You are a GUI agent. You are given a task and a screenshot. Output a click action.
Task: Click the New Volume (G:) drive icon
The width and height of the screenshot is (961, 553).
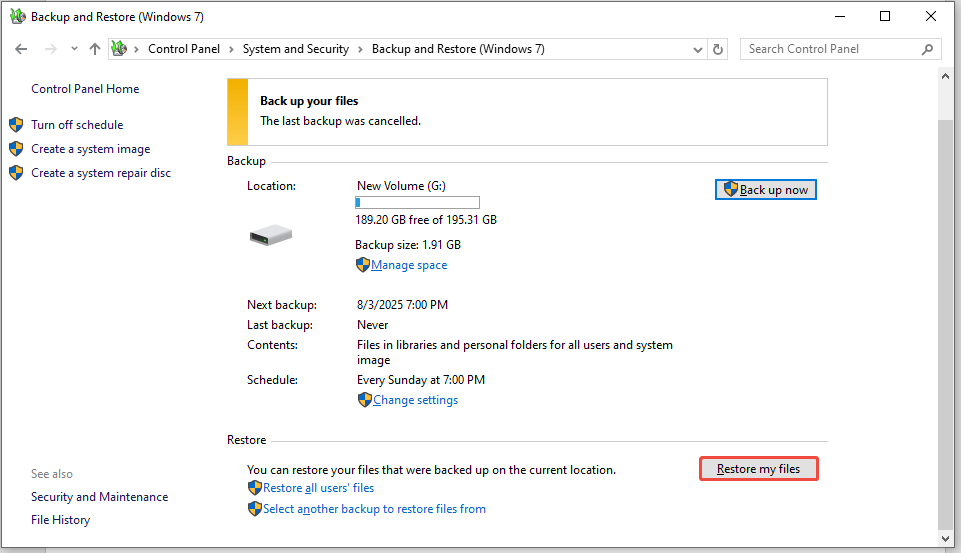pos(270,235)
